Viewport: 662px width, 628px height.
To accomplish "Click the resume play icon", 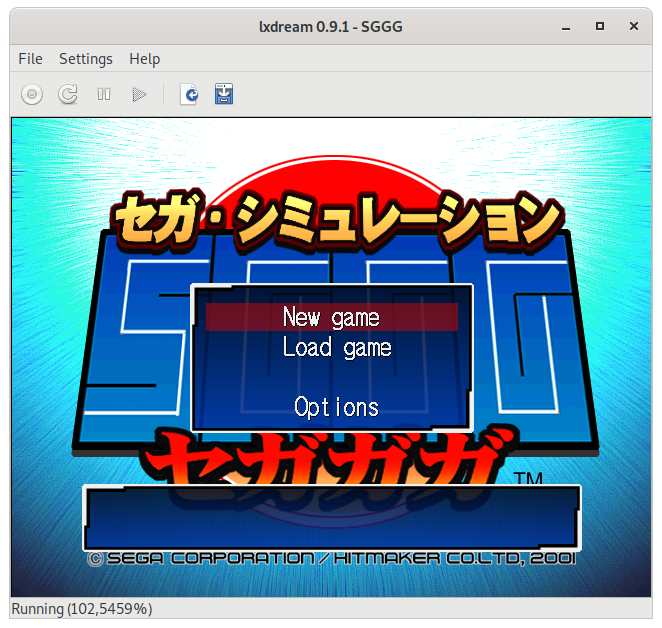I will (x=139, y=94).
